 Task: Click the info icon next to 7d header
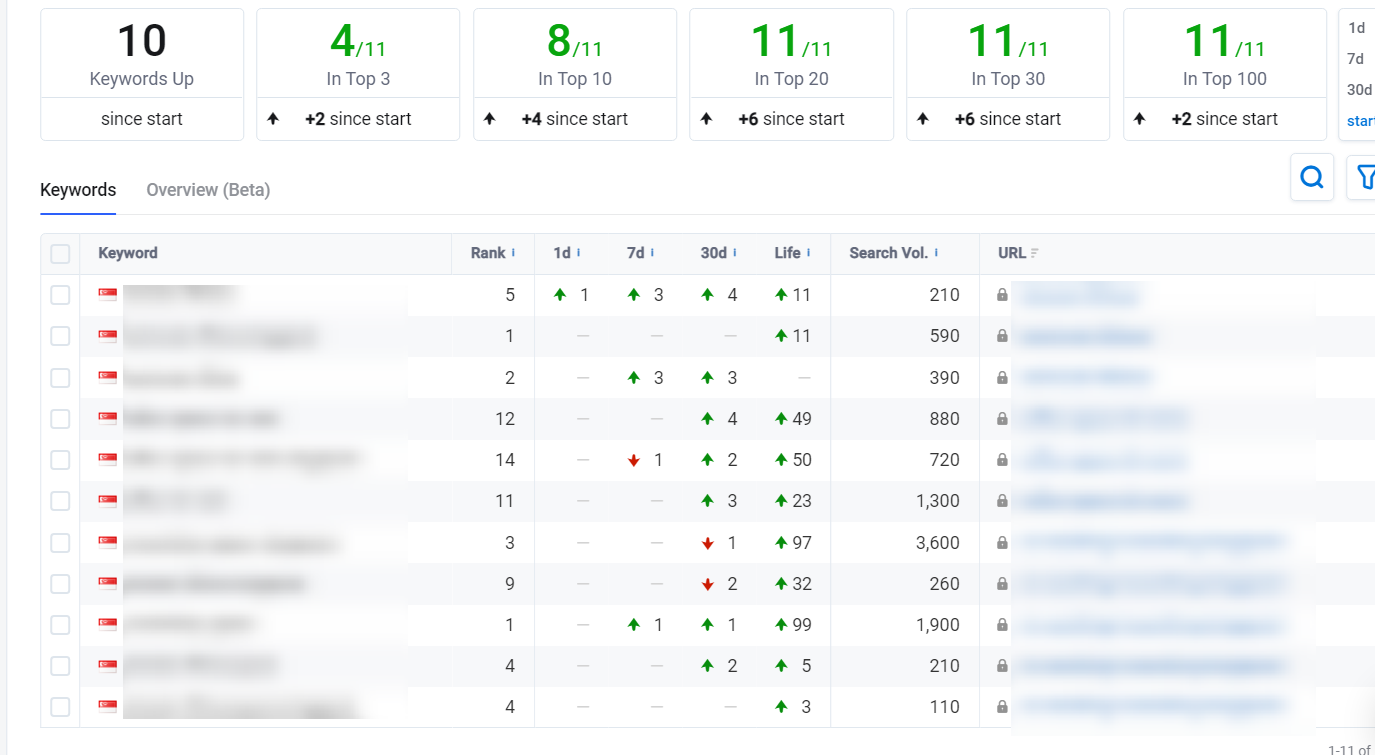[652, 253]
